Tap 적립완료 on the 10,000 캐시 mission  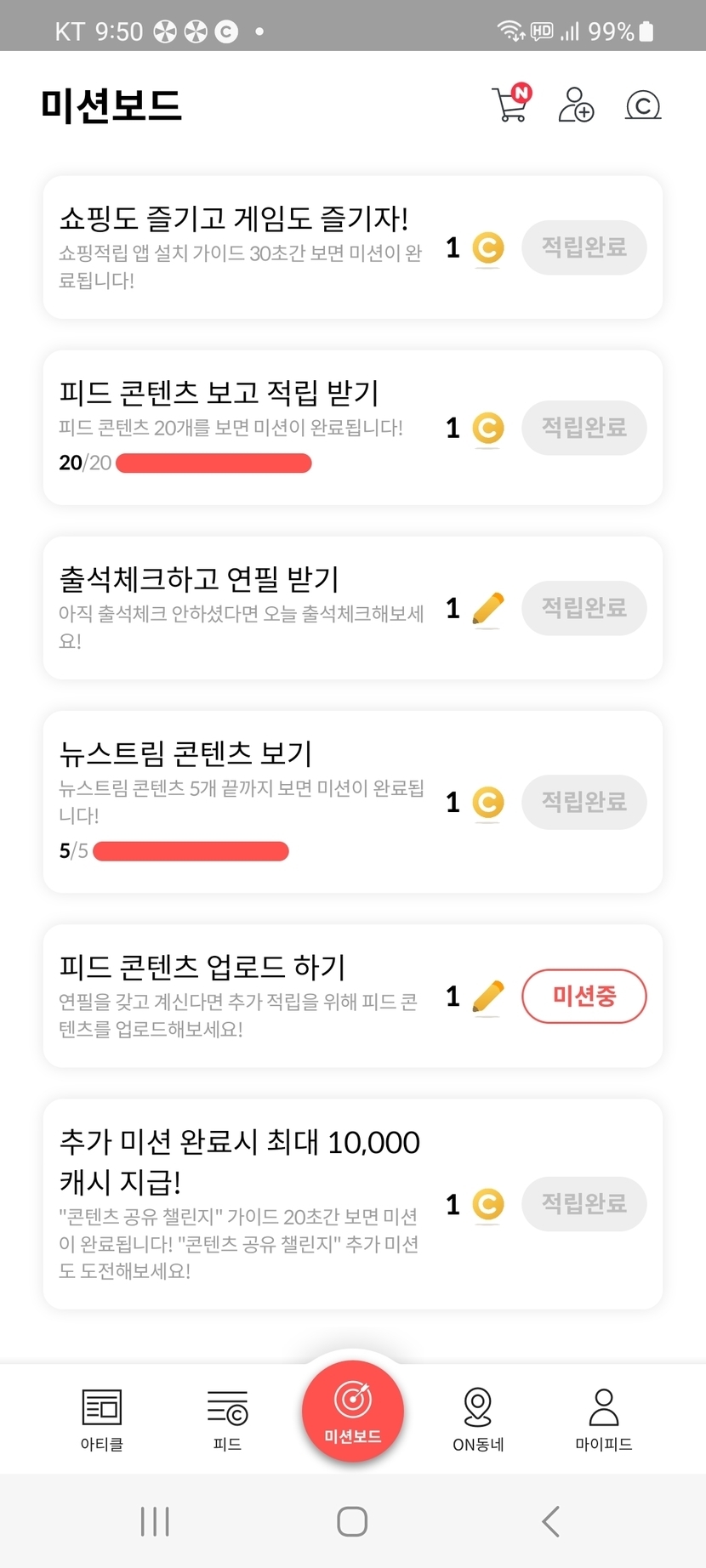pos(584,1204)
